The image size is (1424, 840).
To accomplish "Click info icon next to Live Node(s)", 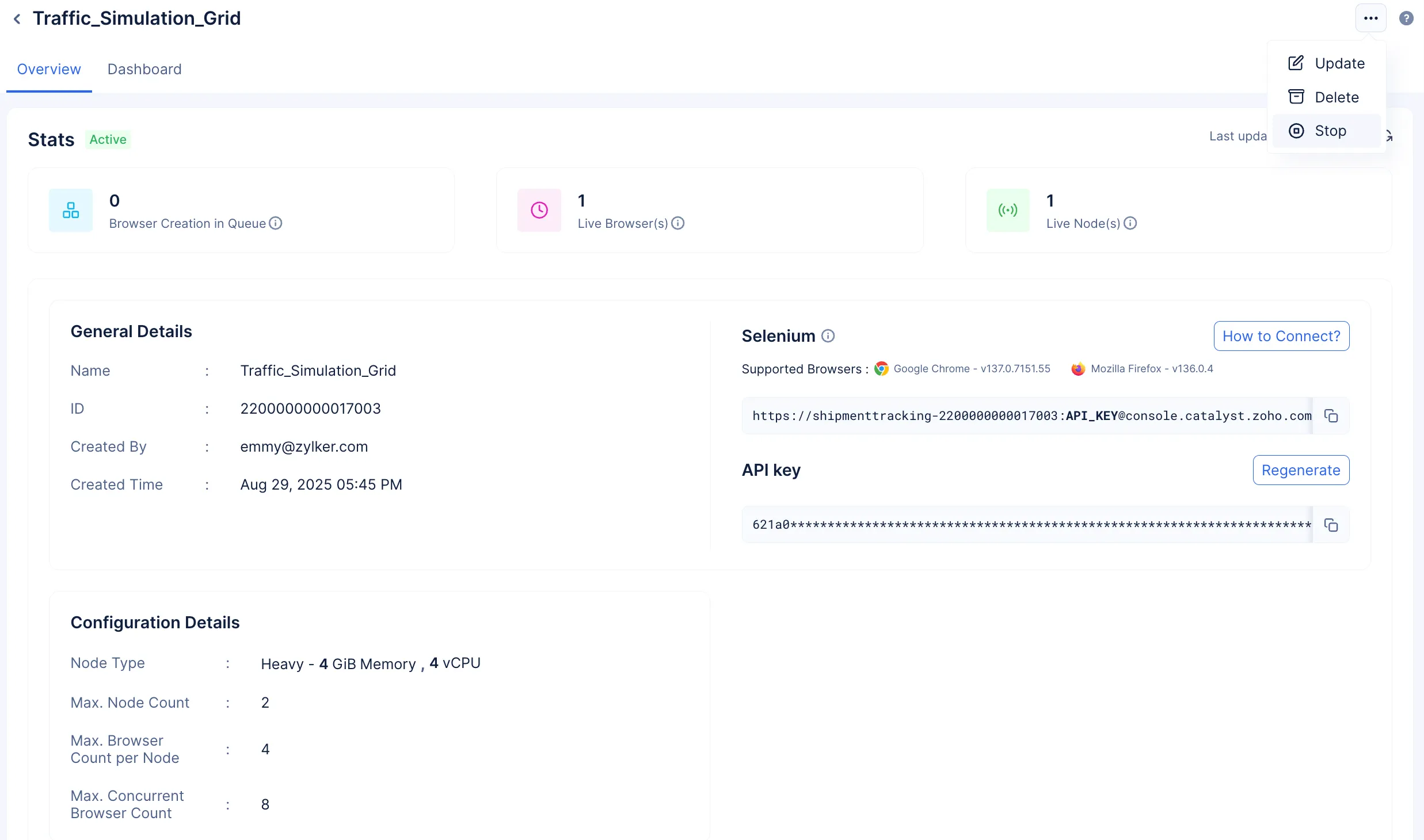I will (x=1130, y=223).
